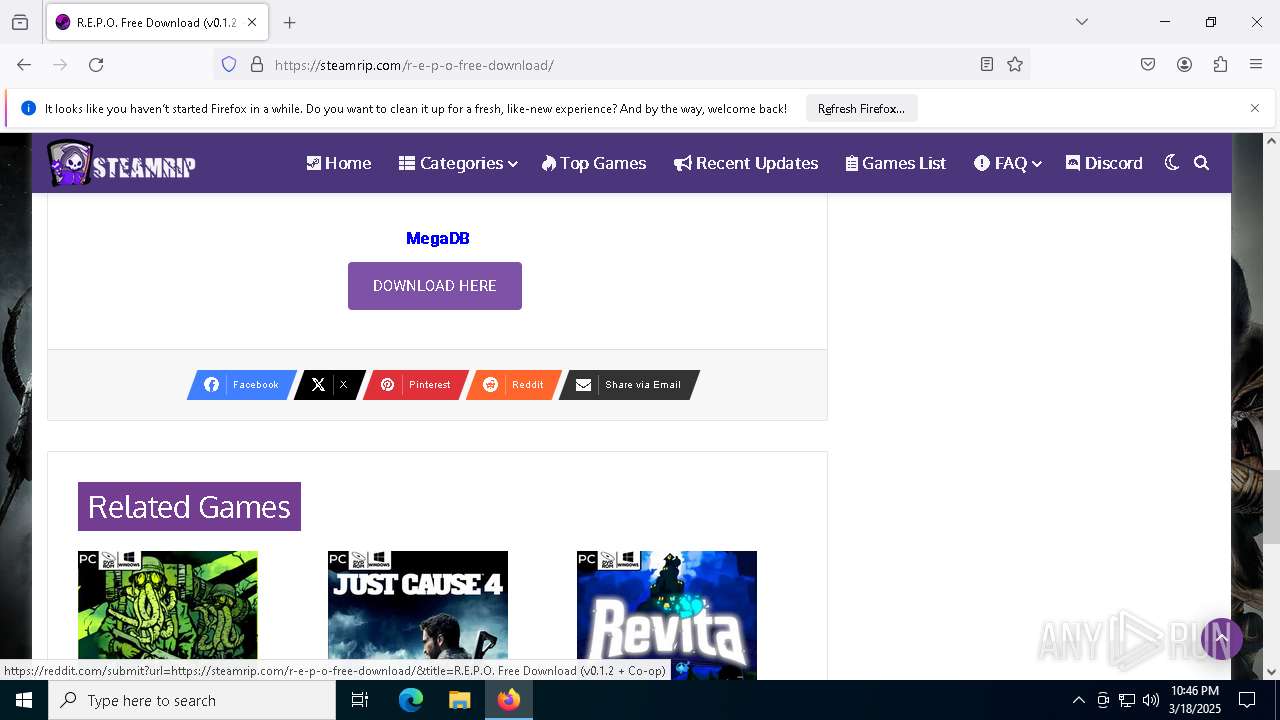This screenshot has height=720, width=1280.
Task: Click Share via Email button
Action: (x=629, y=385)
